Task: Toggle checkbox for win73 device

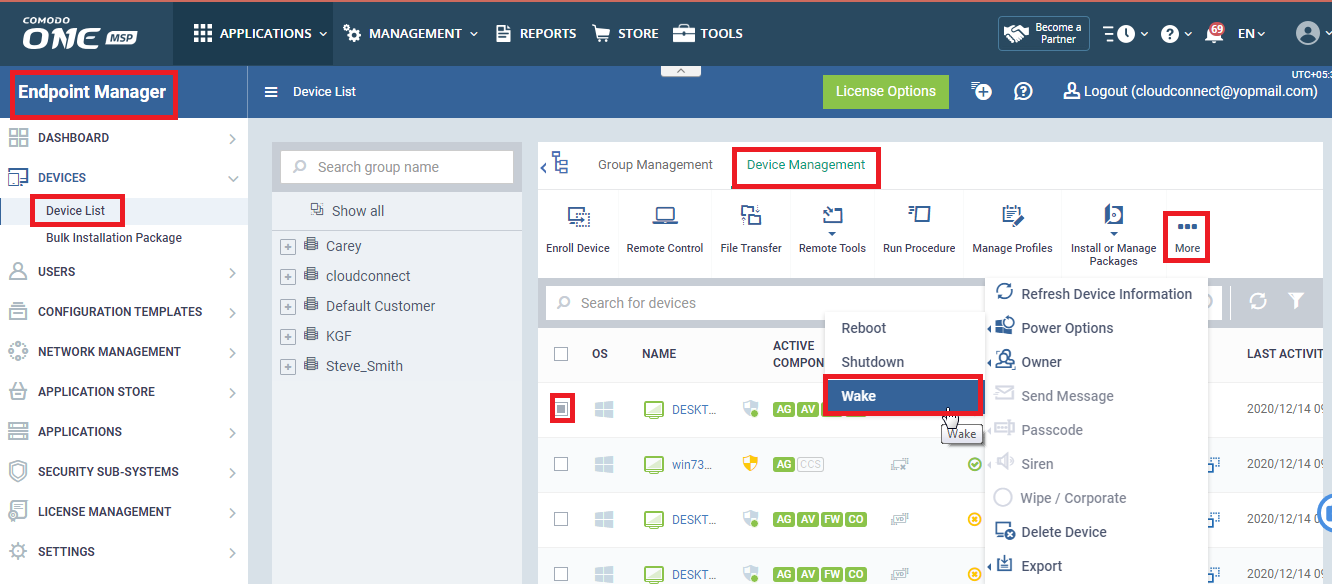Action: click(561, 464)
